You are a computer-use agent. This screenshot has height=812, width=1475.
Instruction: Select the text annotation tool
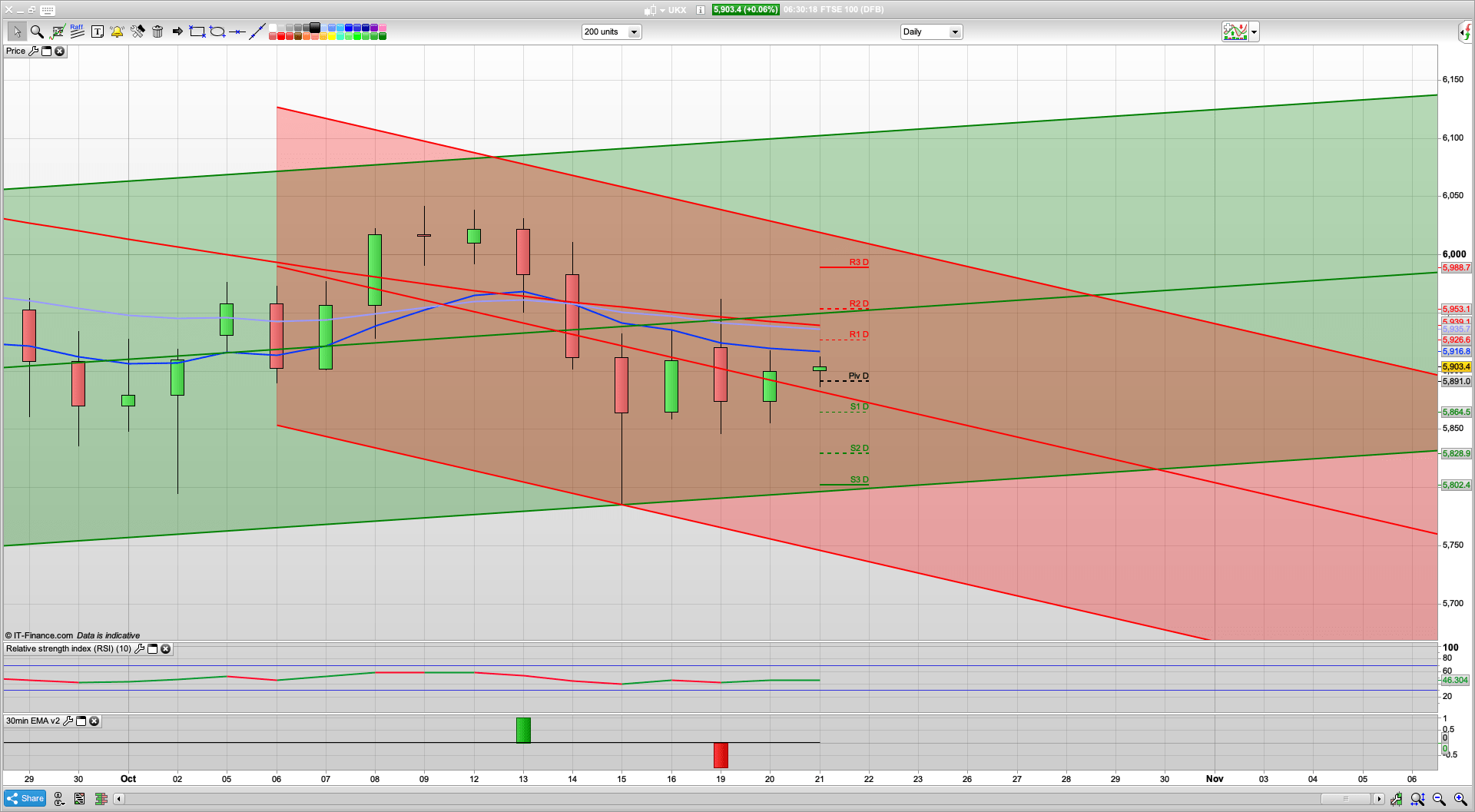pyautogui.click(x=97, y=31)
